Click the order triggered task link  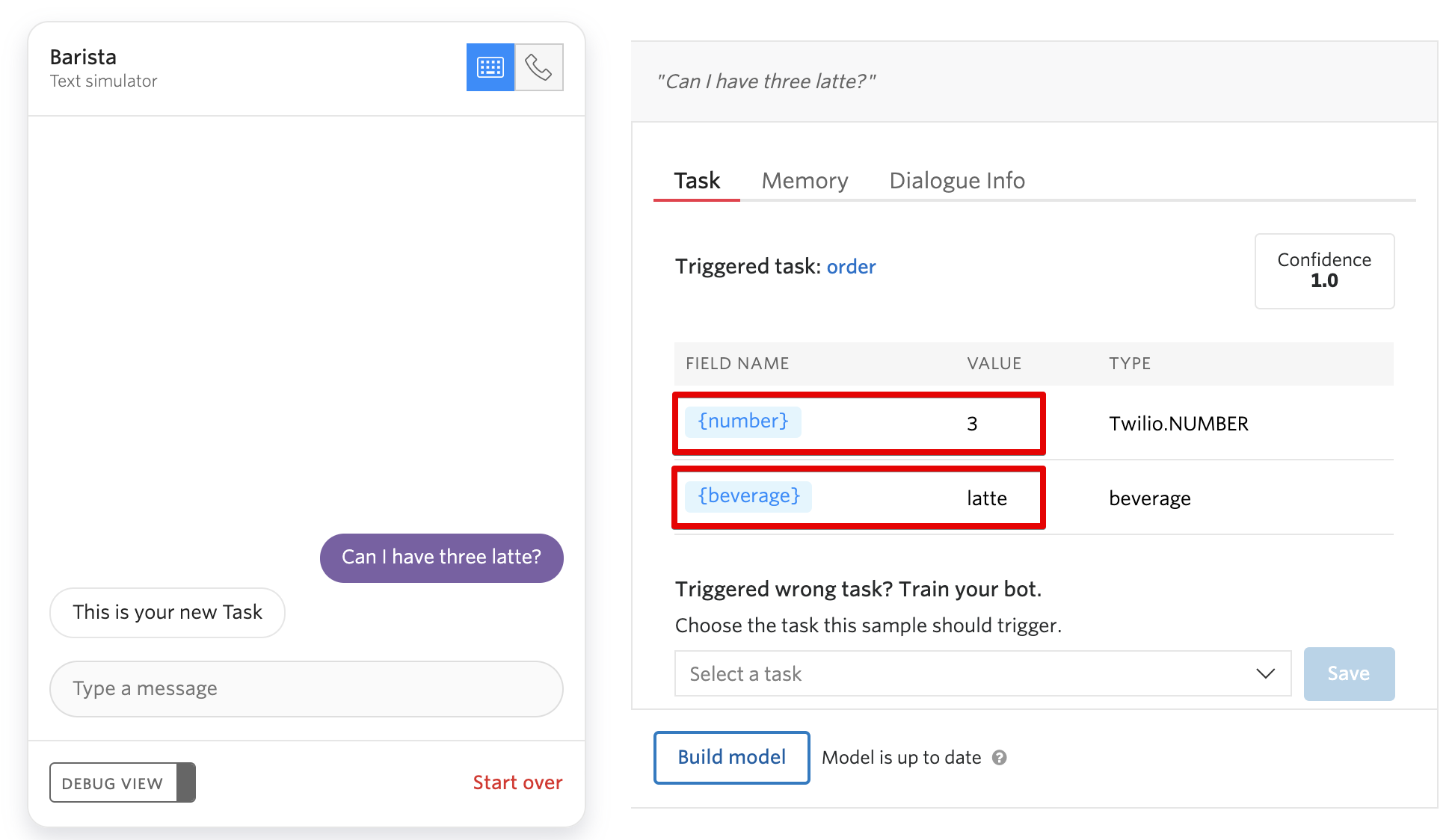click(851, 266)
